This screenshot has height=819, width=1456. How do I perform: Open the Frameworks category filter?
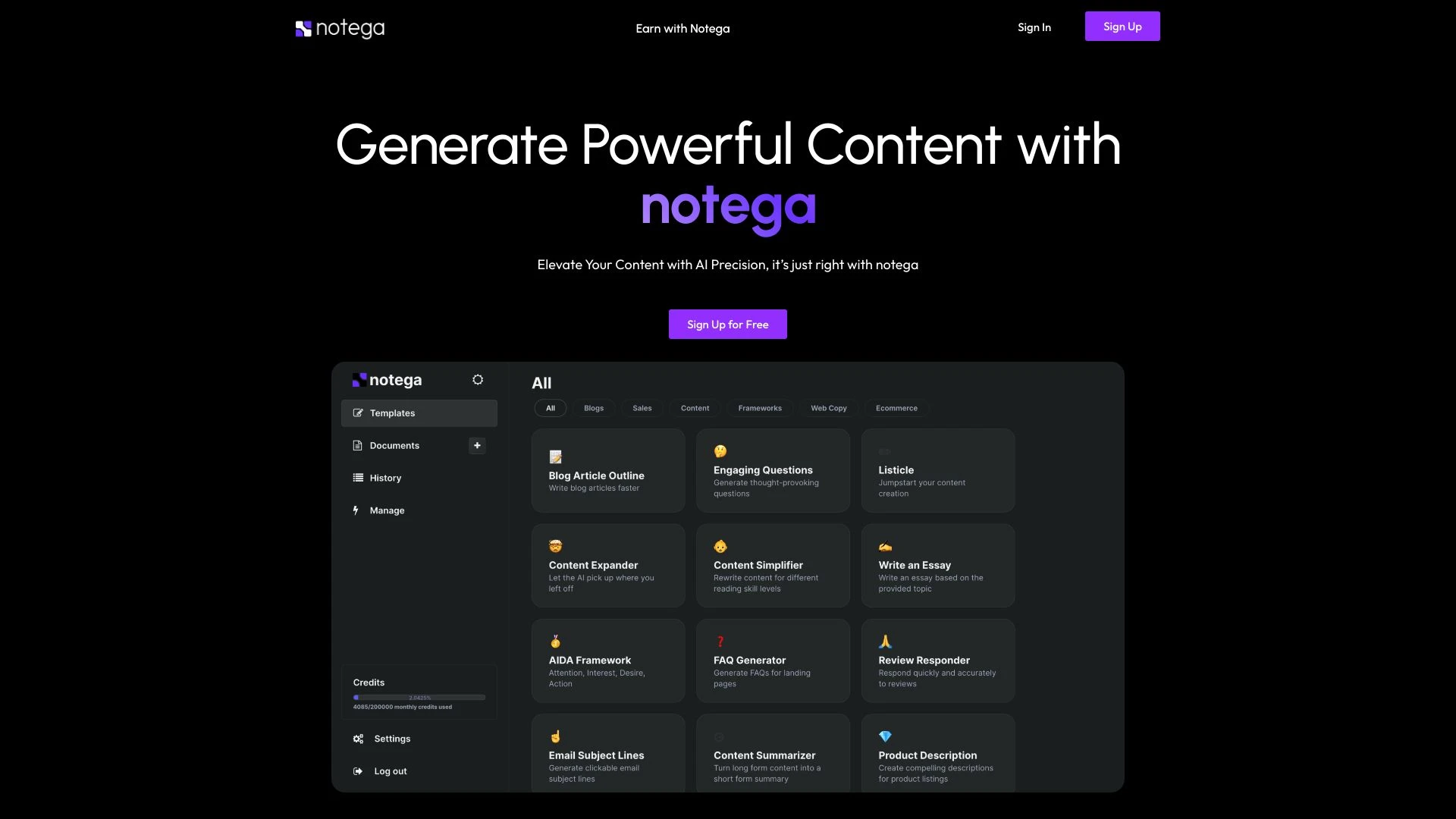(760, 408)
